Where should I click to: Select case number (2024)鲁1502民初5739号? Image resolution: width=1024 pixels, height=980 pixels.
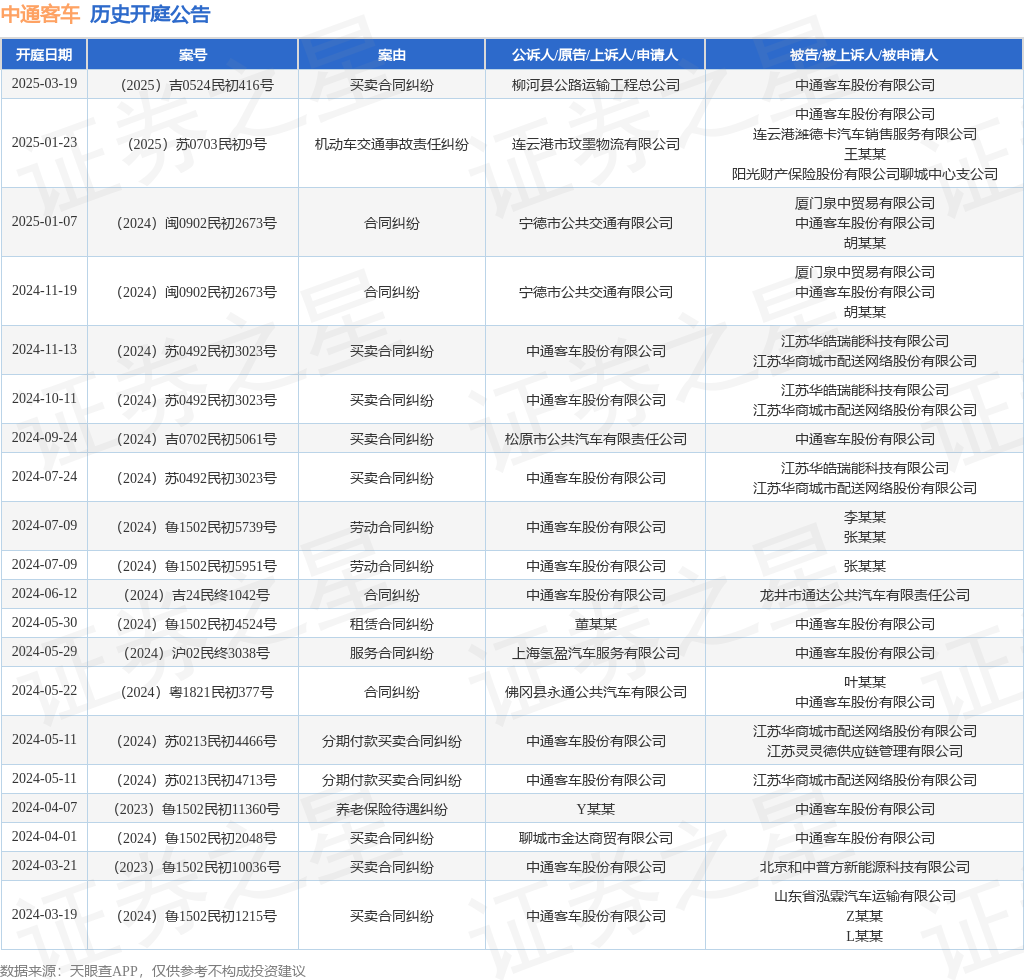coord(194,527)
